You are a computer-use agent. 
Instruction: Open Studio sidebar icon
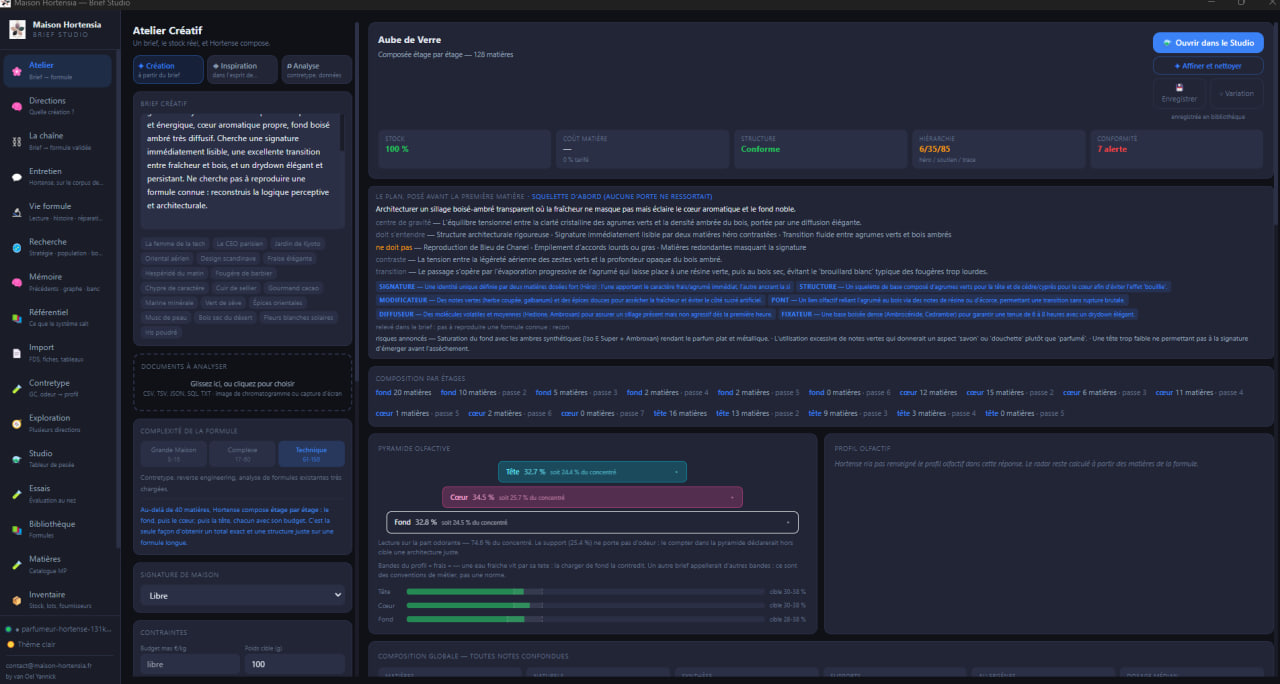click(17, 458)
